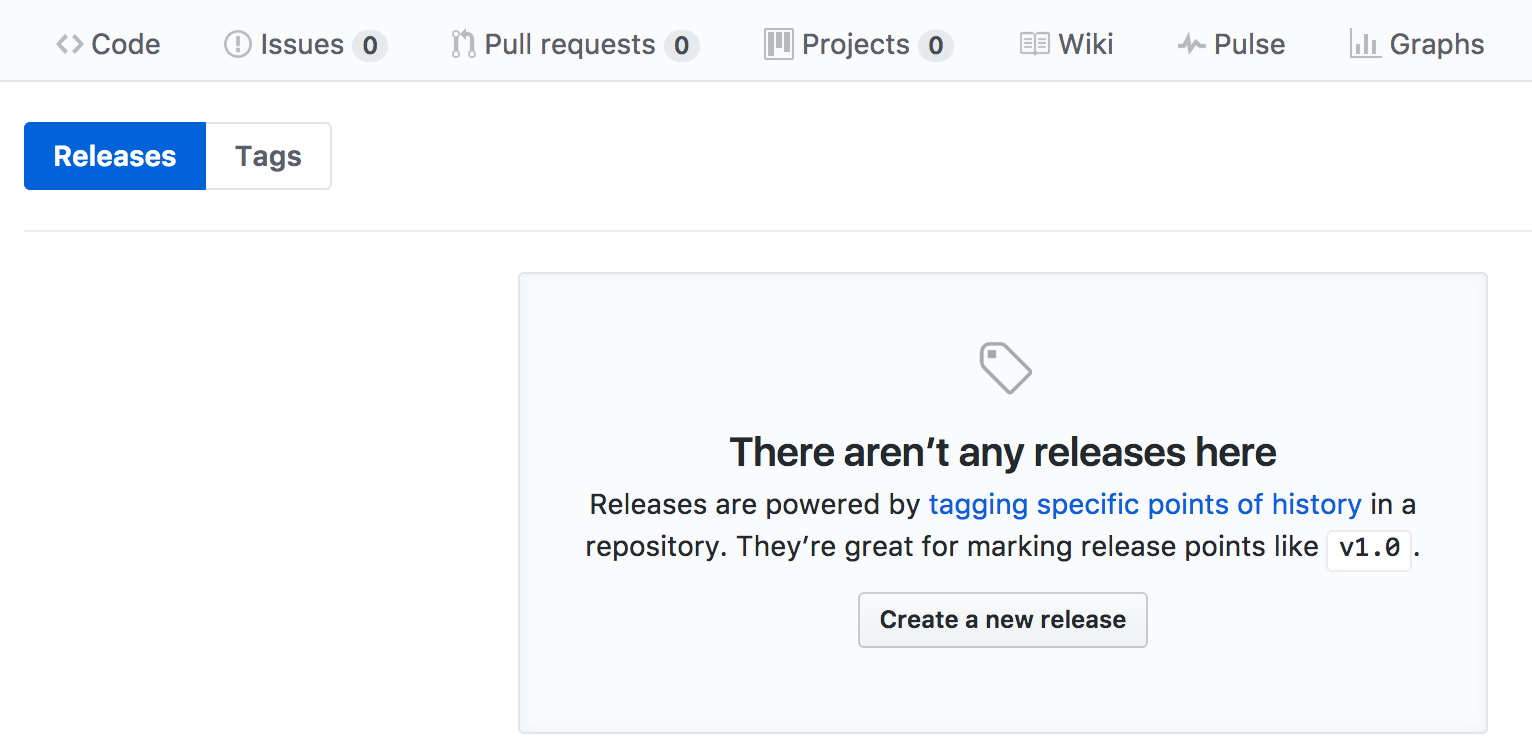The image size is (1532, 754).
Task: Create a new release
Action: 1002,620
